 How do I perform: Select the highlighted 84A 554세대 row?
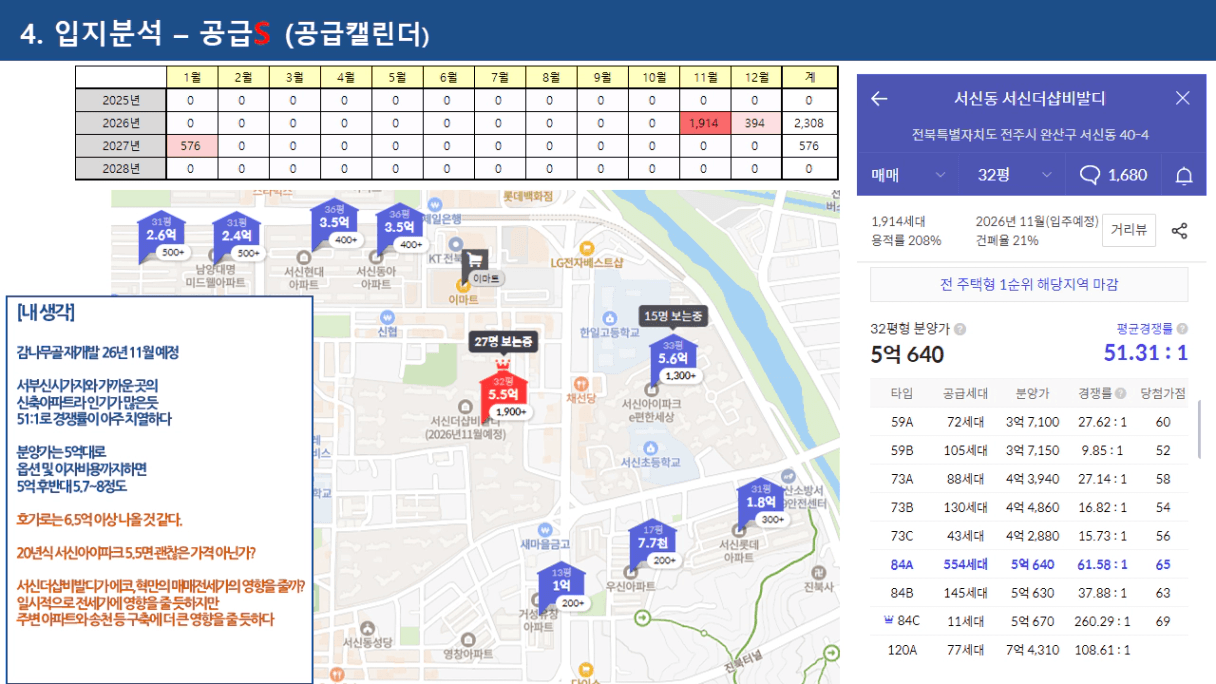pyautogui.click(x=1029, y=564)
